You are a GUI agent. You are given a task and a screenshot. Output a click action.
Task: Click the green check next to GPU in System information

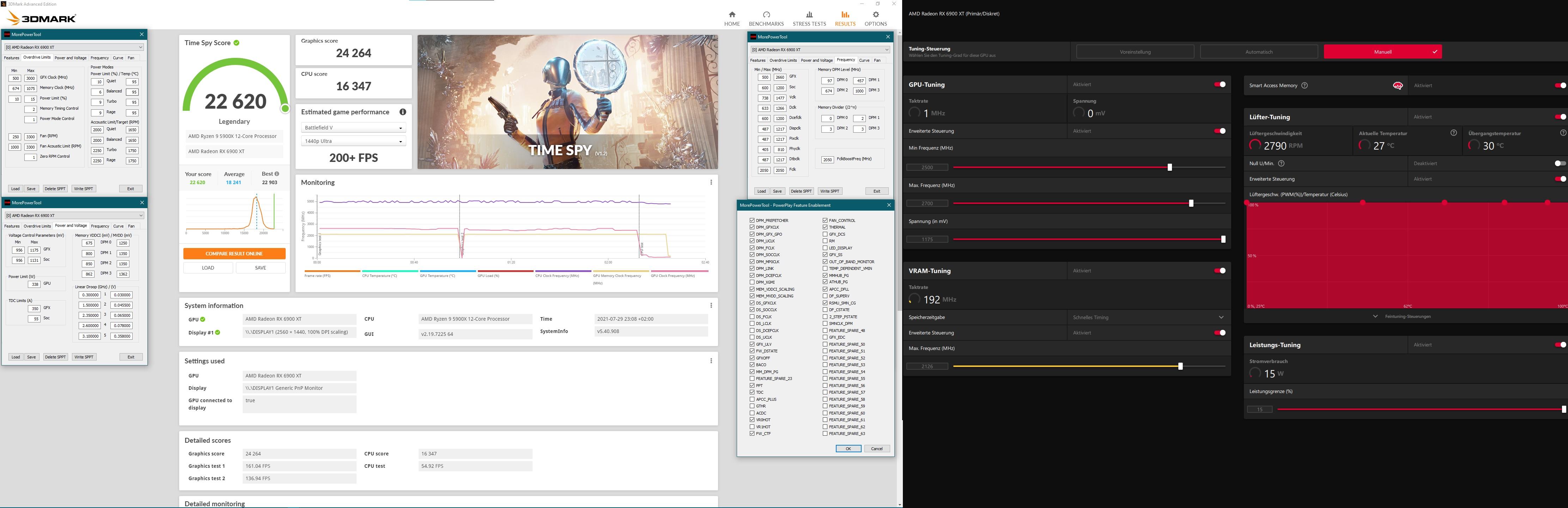(x=203, y=319)
